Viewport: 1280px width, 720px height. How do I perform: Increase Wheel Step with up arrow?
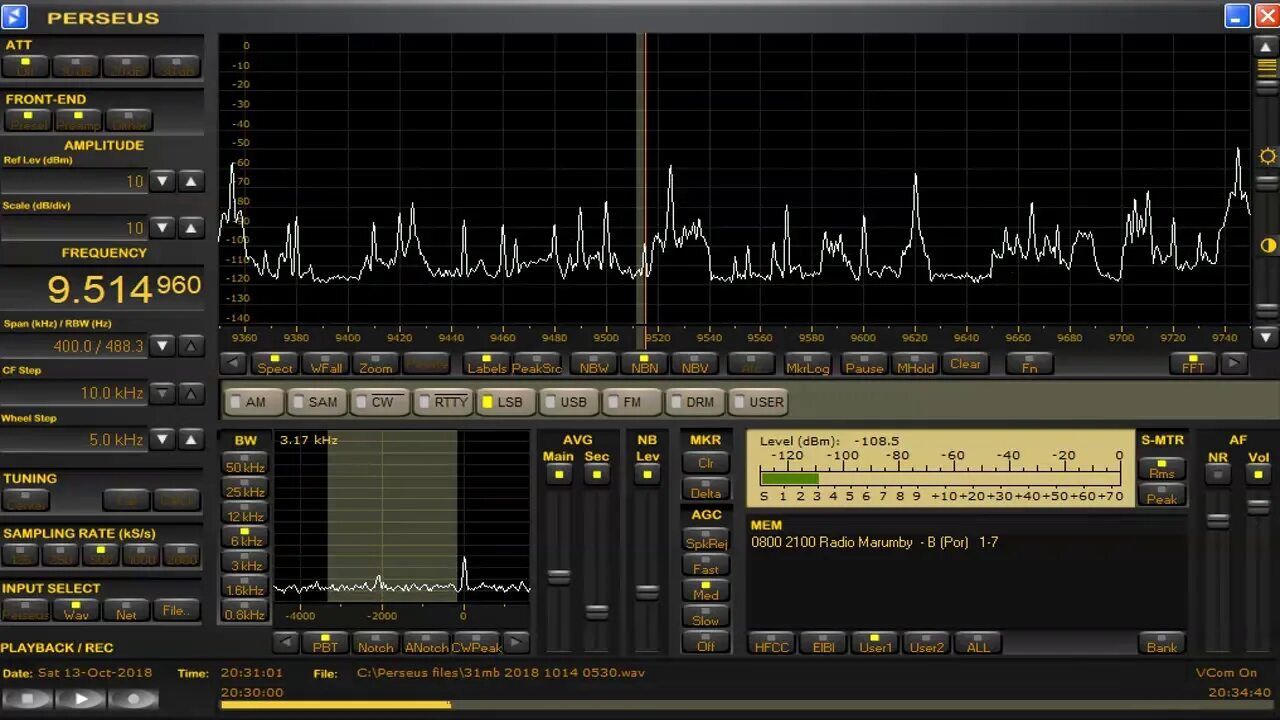(x=190, y=439)
